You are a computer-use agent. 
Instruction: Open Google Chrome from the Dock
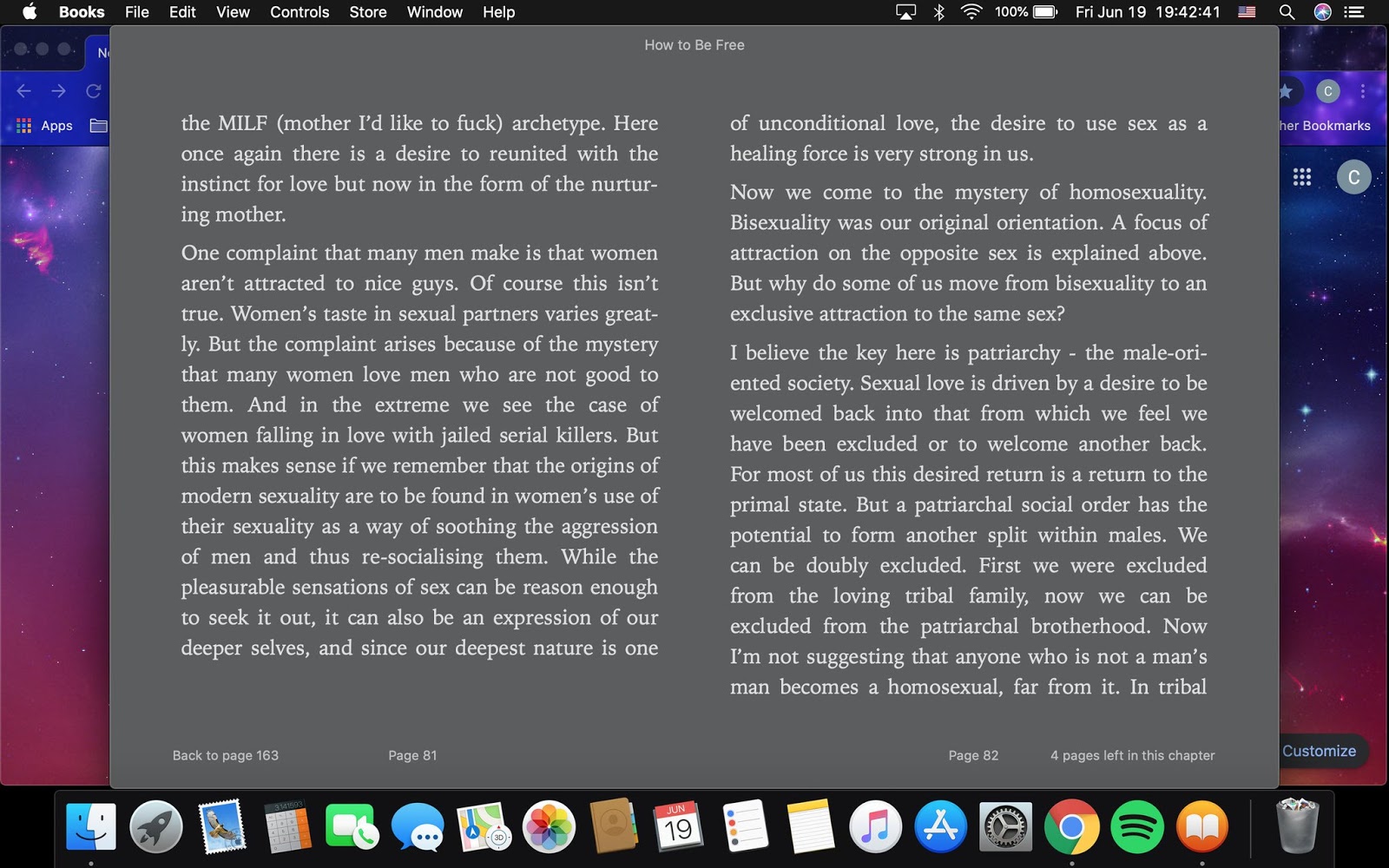pyautogui.click(x=1071, y=826)
